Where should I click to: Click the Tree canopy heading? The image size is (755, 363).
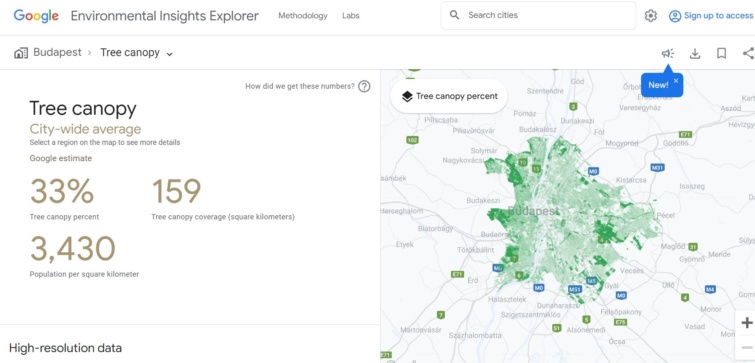[83, 108]
